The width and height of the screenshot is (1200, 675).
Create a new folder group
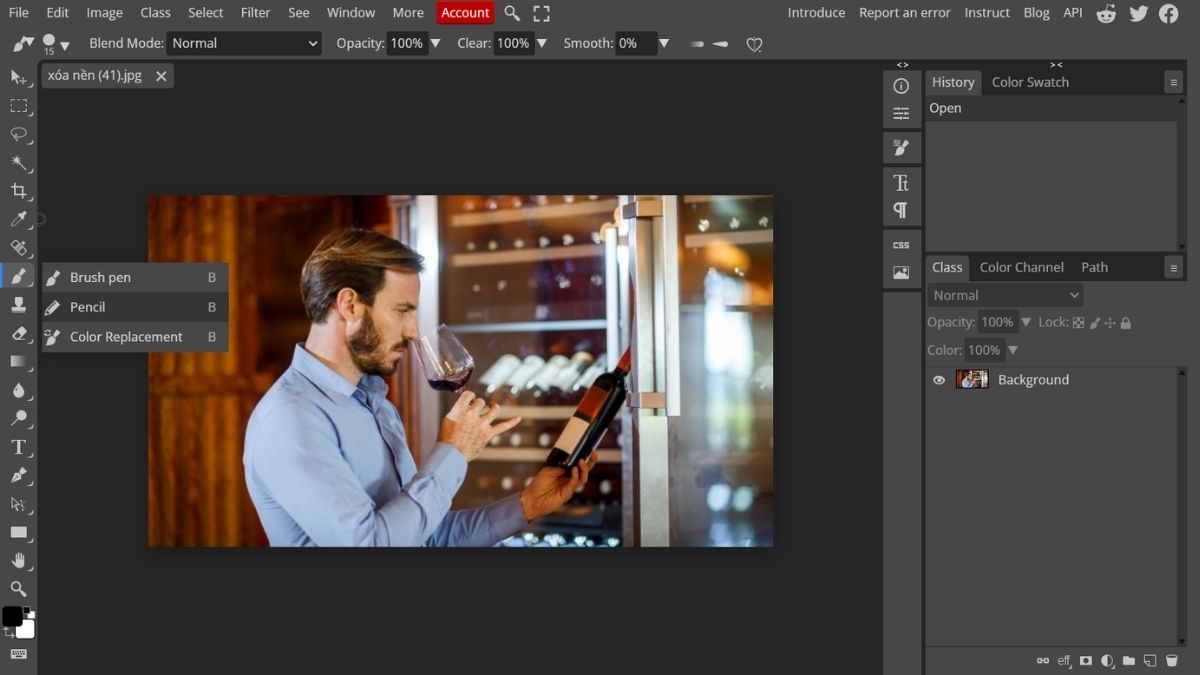tap(1129, 661)
